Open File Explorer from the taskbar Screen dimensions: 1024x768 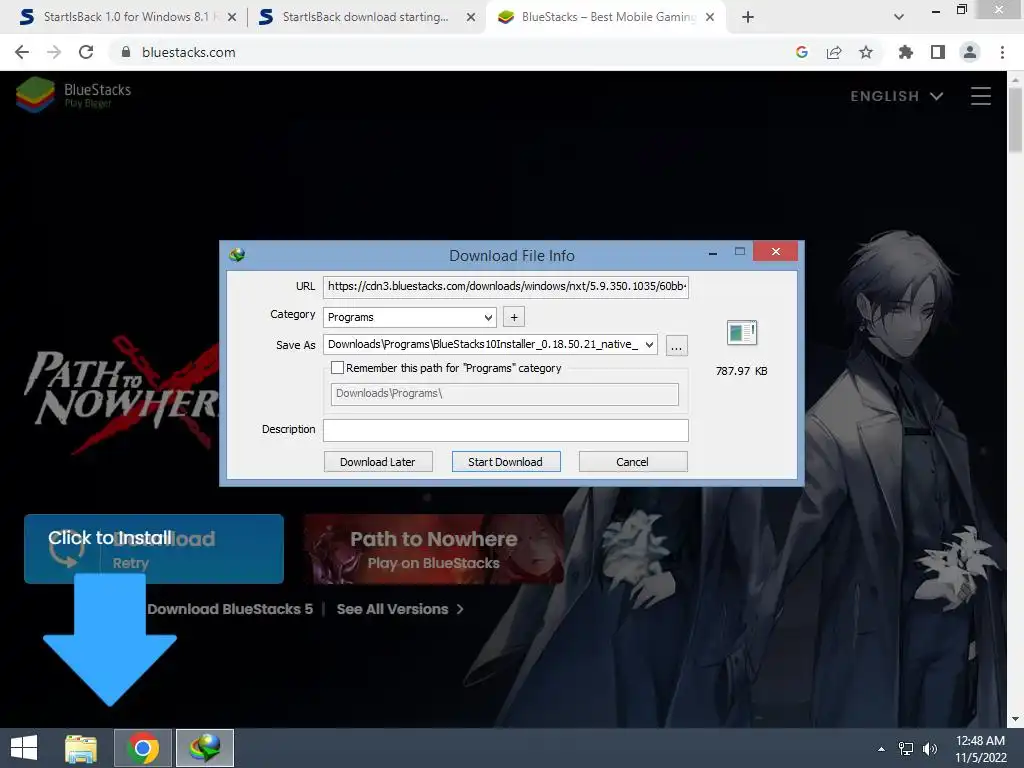[81, 748]
